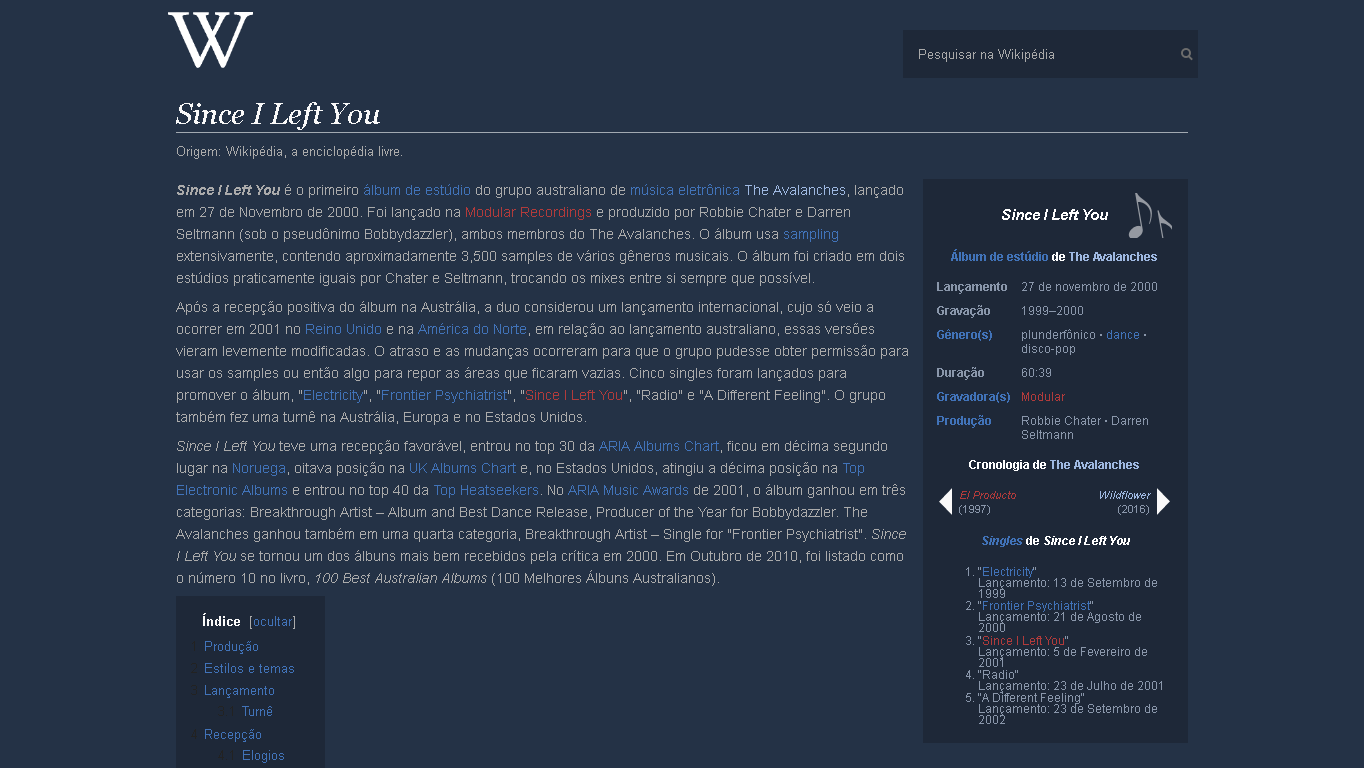
Task: Click Origem: Wikipédia, a enciclopédia livre text
Action: pos(289,152)
